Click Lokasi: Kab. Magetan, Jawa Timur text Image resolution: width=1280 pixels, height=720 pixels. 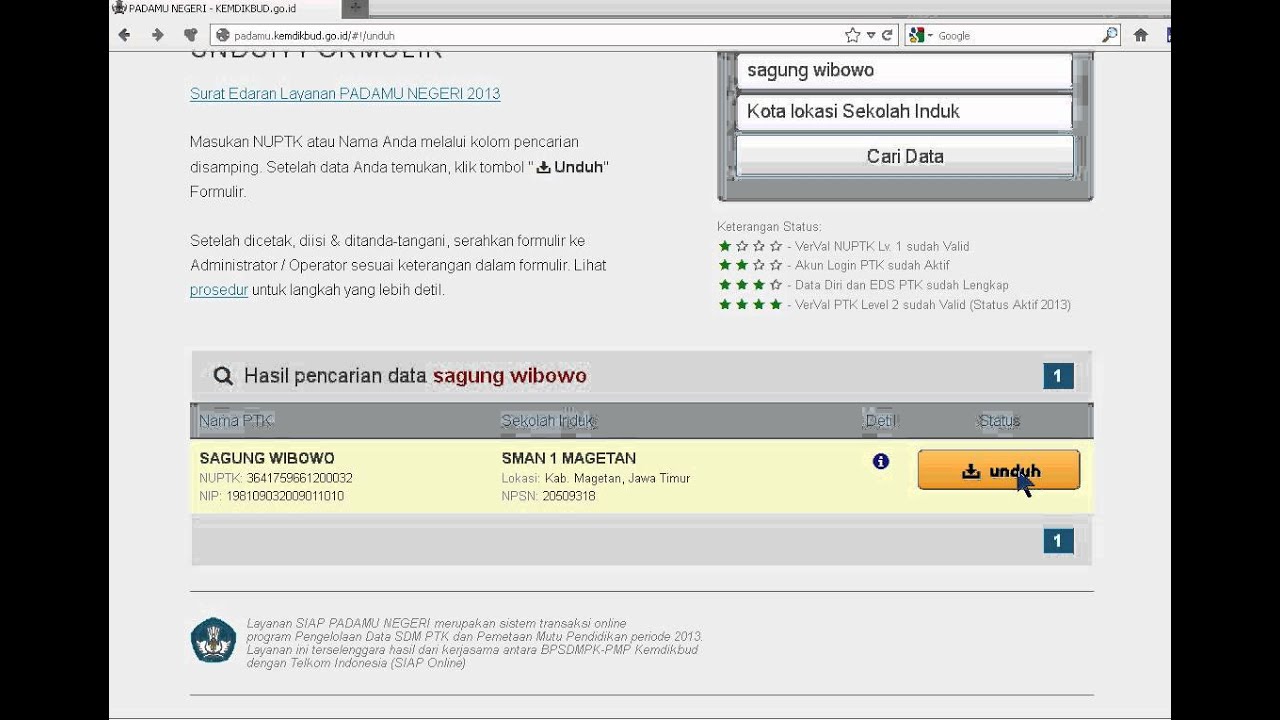[x=596, y=478]
